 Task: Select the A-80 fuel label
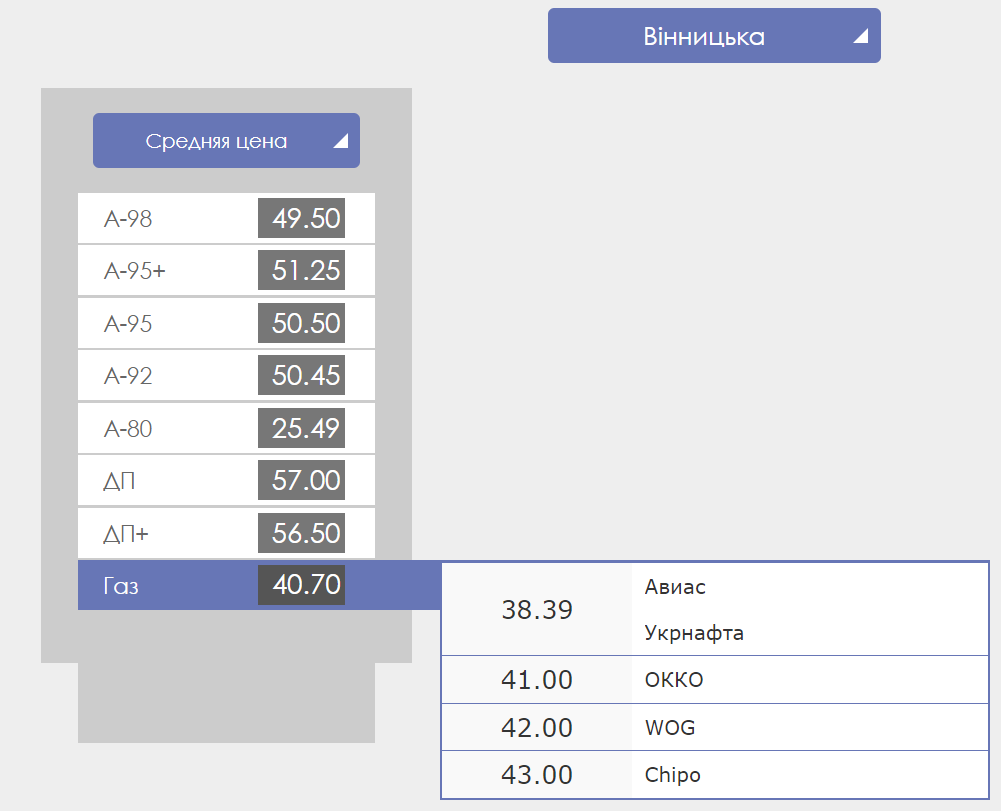(x=128, y=429)
